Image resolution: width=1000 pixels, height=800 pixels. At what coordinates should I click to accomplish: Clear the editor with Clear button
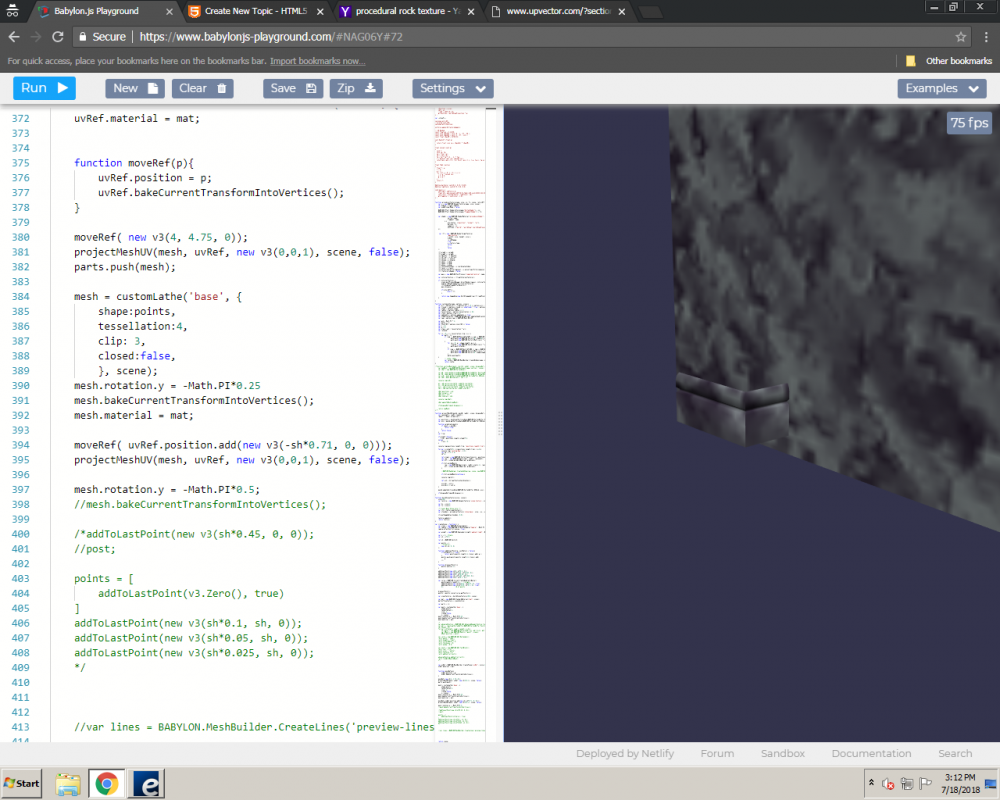click(x=204, y=88)
